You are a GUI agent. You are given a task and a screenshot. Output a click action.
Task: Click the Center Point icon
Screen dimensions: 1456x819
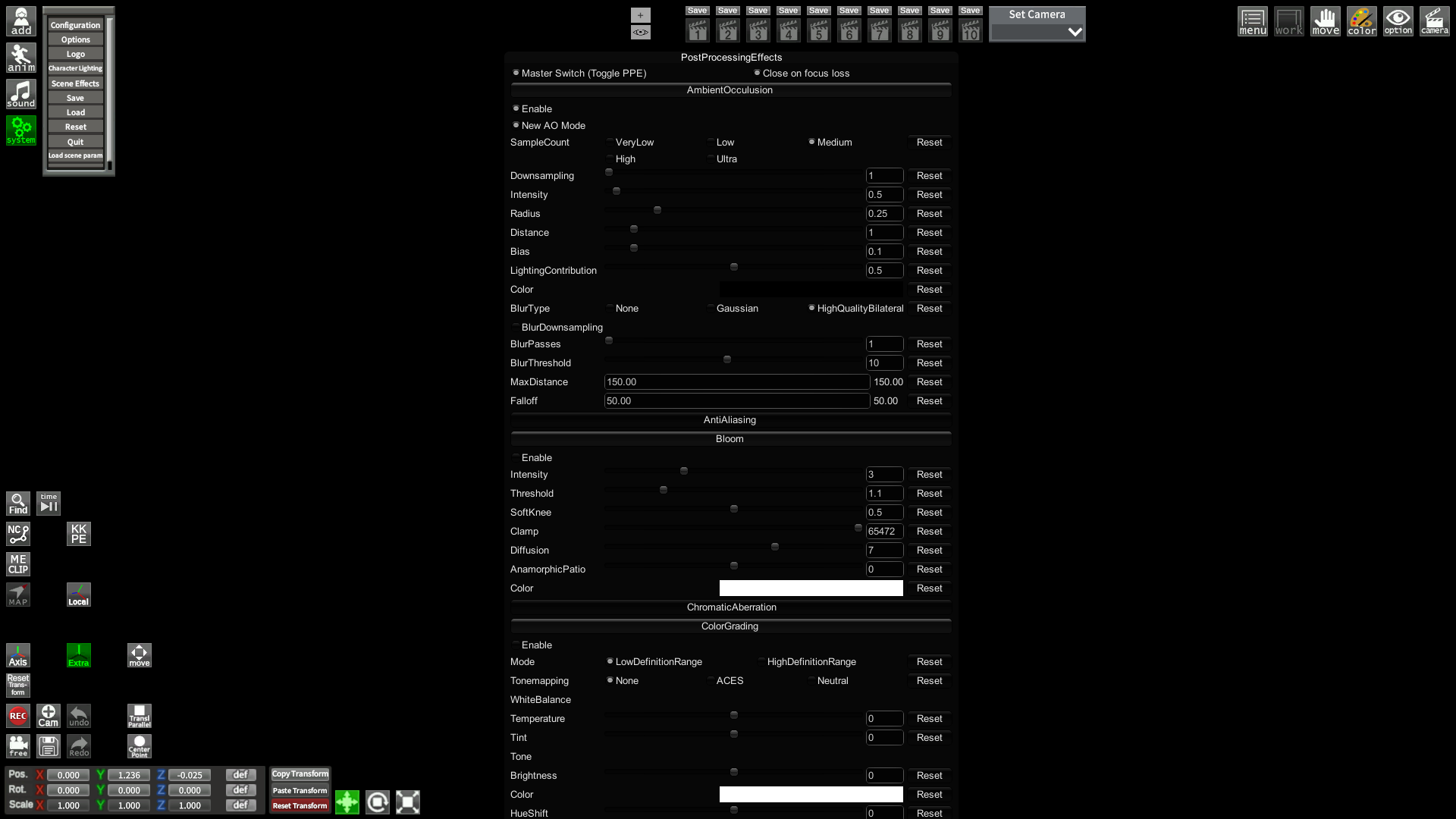click(140, 746)
